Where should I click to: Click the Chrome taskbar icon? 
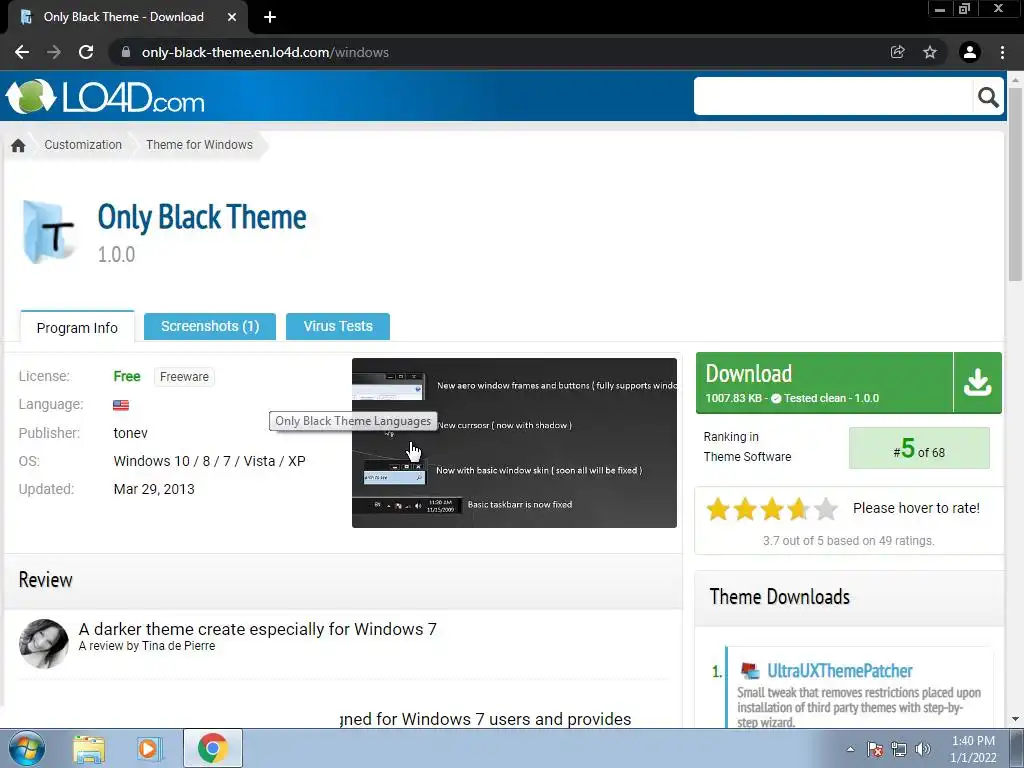213,748
